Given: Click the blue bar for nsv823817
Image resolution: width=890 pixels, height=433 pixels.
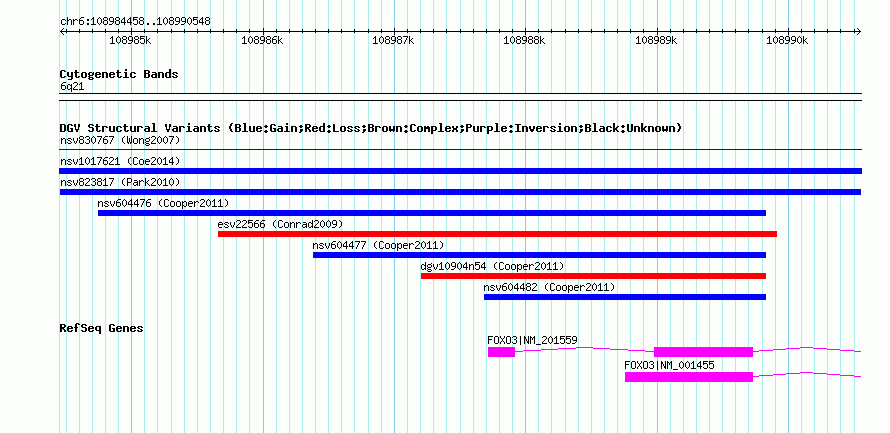Looking at the screenshot, I should 460,192.
